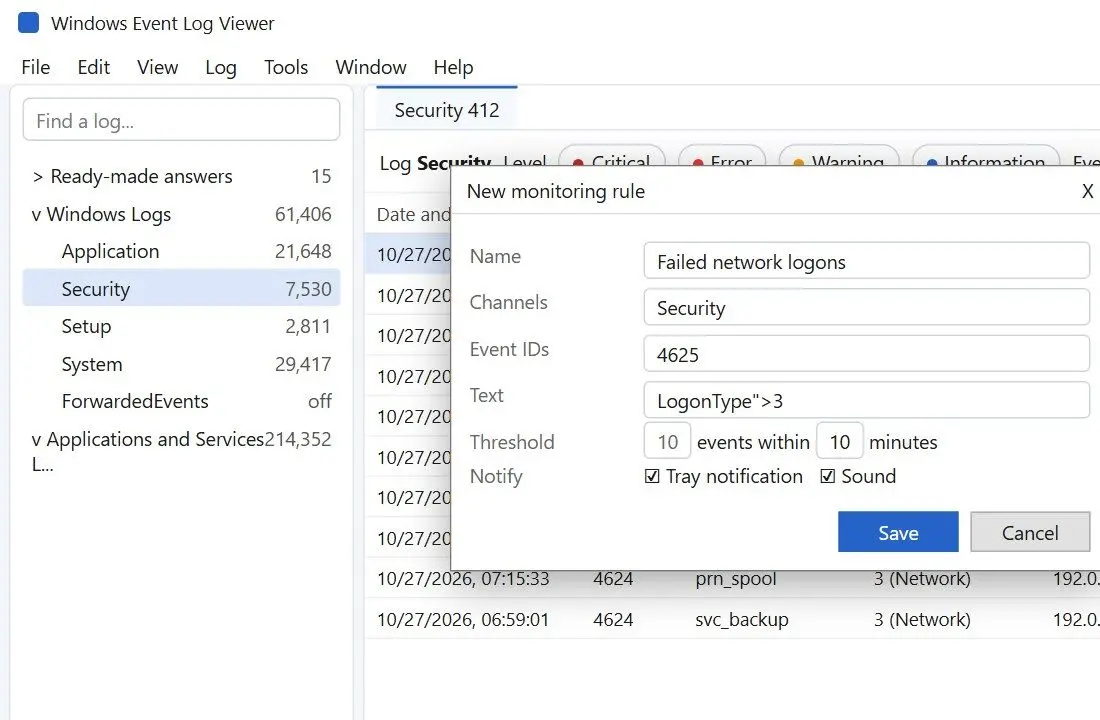
Task: Close the New monitoring rule dialog
Action: tap(1087, 191)
